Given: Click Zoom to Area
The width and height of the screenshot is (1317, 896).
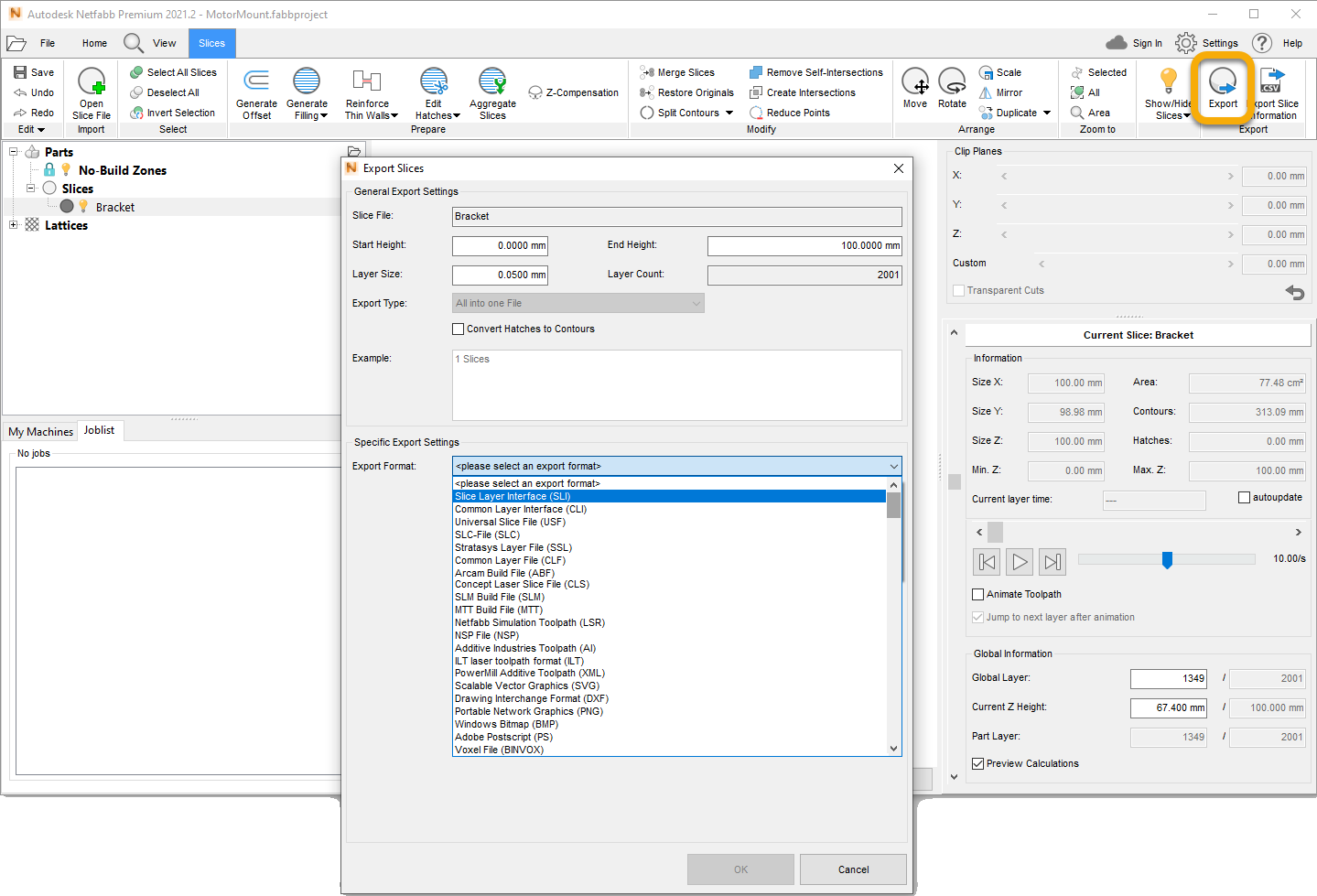Looking at the screenshot, I should pyautogui.click(x=1090, y=113).
